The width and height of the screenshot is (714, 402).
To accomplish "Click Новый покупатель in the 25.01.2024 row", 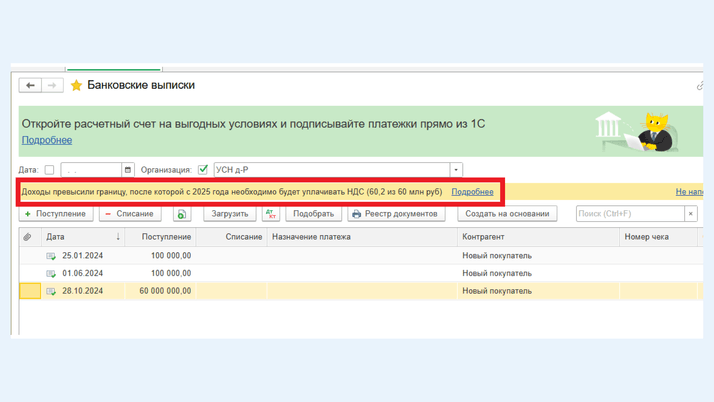I will (497, 256).
